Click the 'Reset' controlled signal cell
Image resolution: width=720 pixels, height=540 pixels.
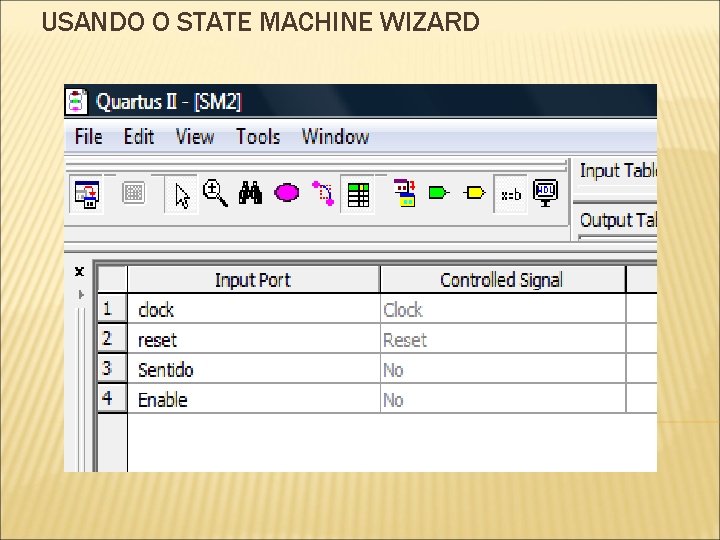click(503, 338)
